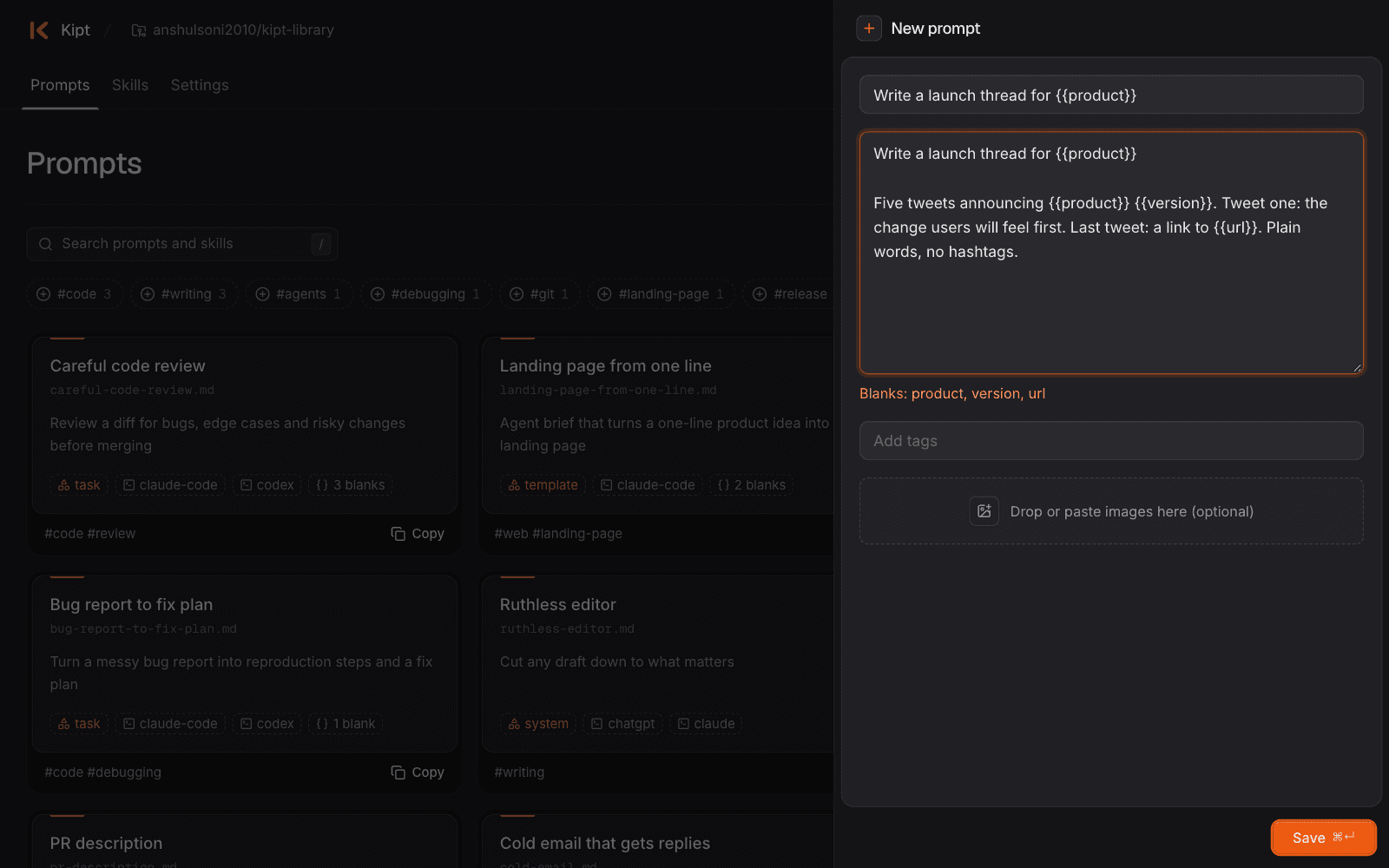Screen dimensions: 1389x868
Task: Click the system chip on Ruthless editor card
Action: tap(538, 724)
